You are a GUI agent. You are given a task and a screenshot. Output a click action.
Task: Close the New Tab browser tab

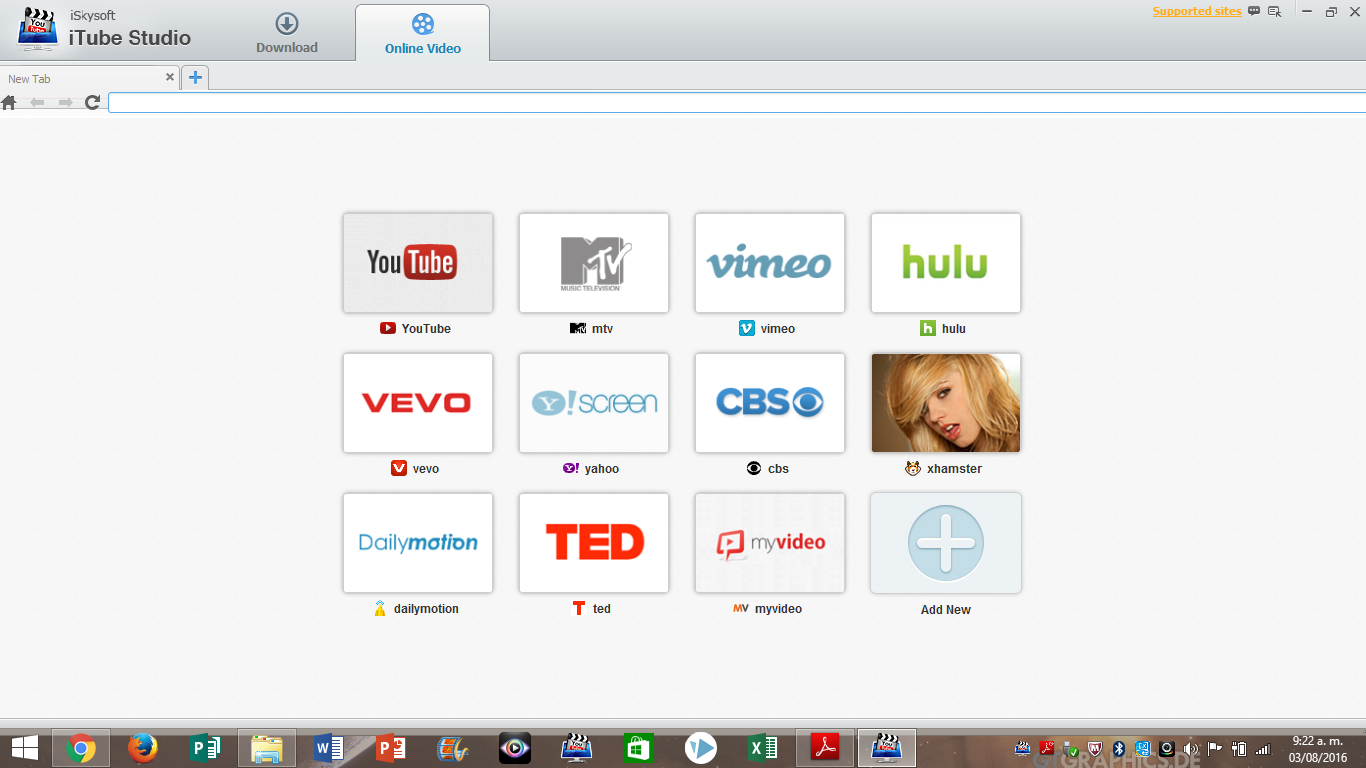coord(170,77)
